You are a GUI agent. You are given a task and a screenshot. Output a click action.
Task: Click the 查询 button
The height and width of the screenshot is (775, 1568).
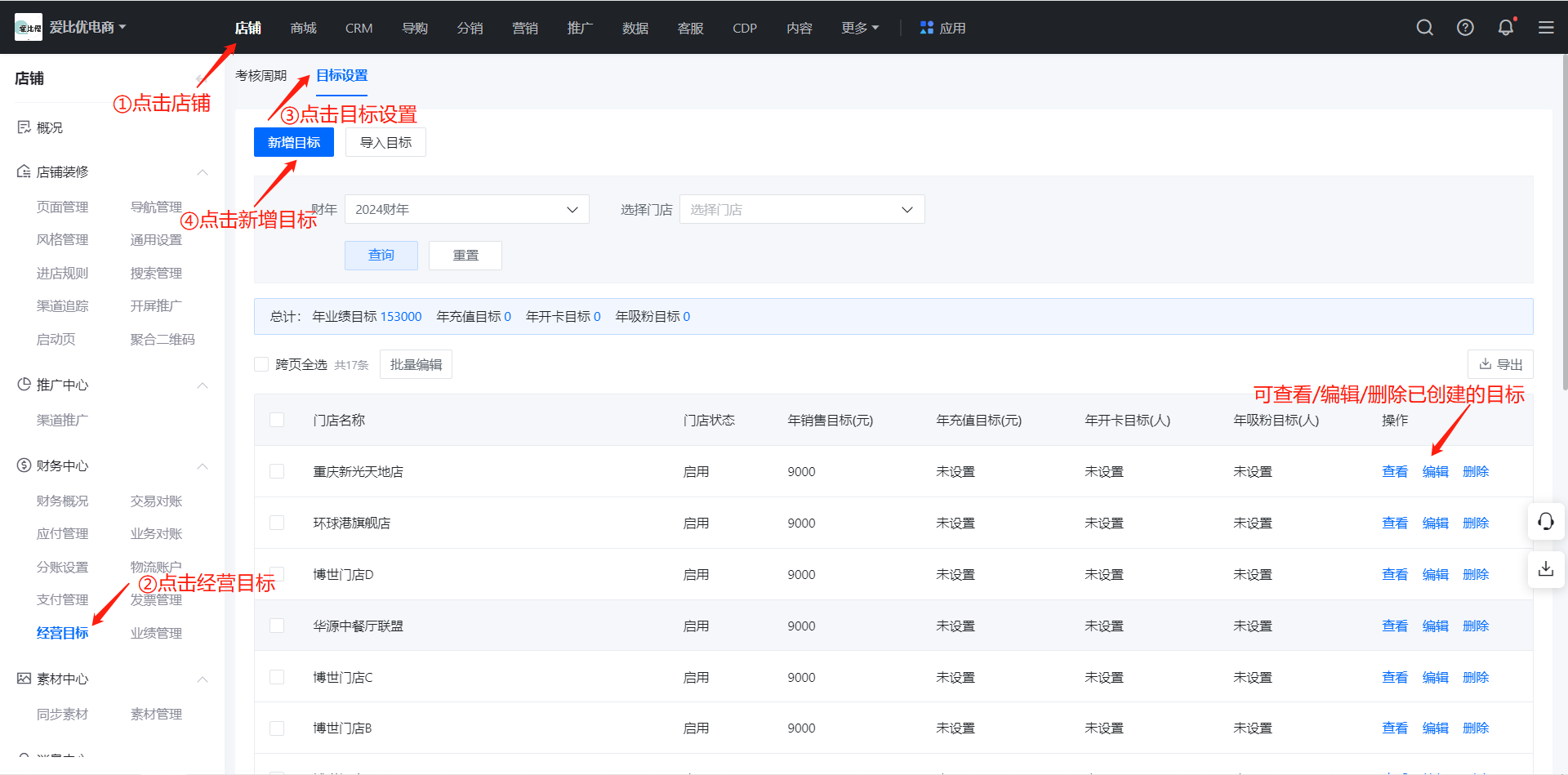[x=381, y=255]
